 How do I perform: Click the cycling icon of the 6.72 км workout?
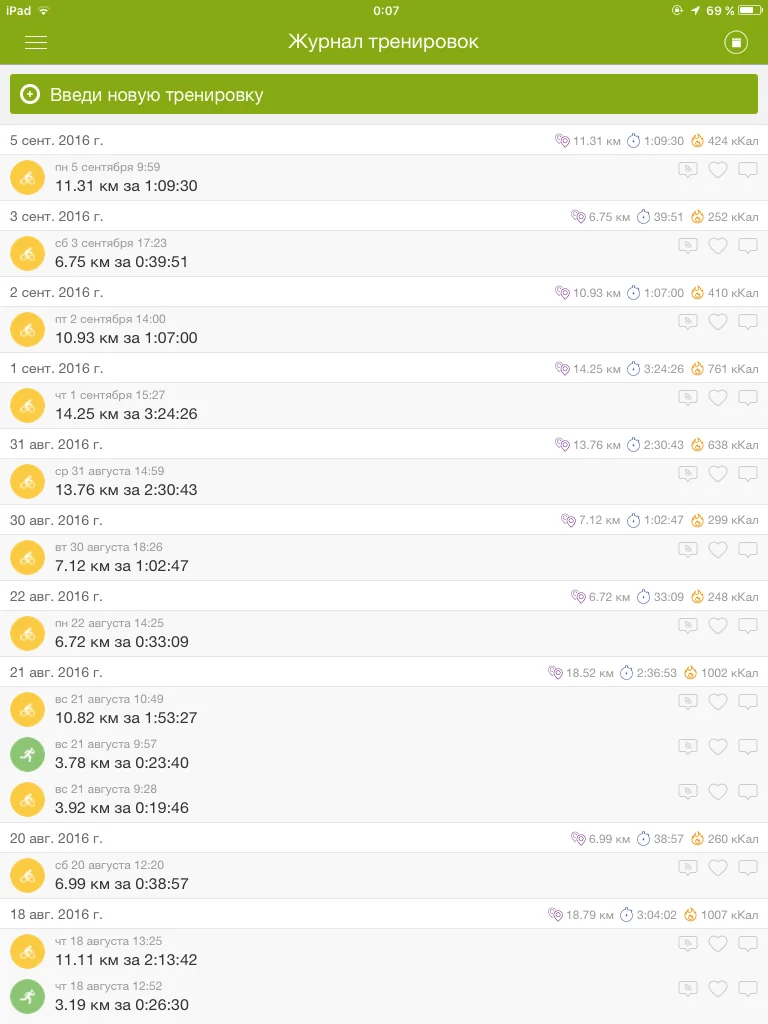(x=27, y=632)
